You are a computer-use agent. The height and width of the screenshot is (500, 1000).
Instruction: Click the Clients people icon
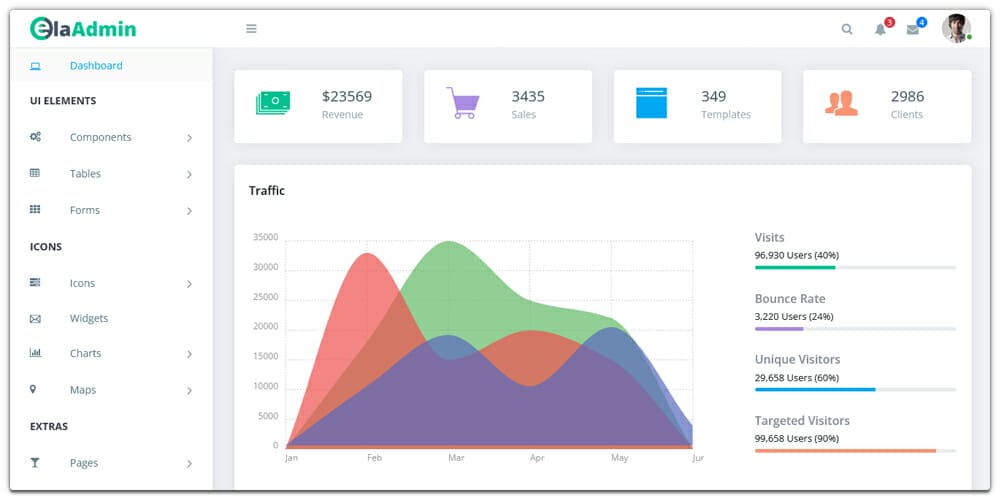(x=841, y=103)
